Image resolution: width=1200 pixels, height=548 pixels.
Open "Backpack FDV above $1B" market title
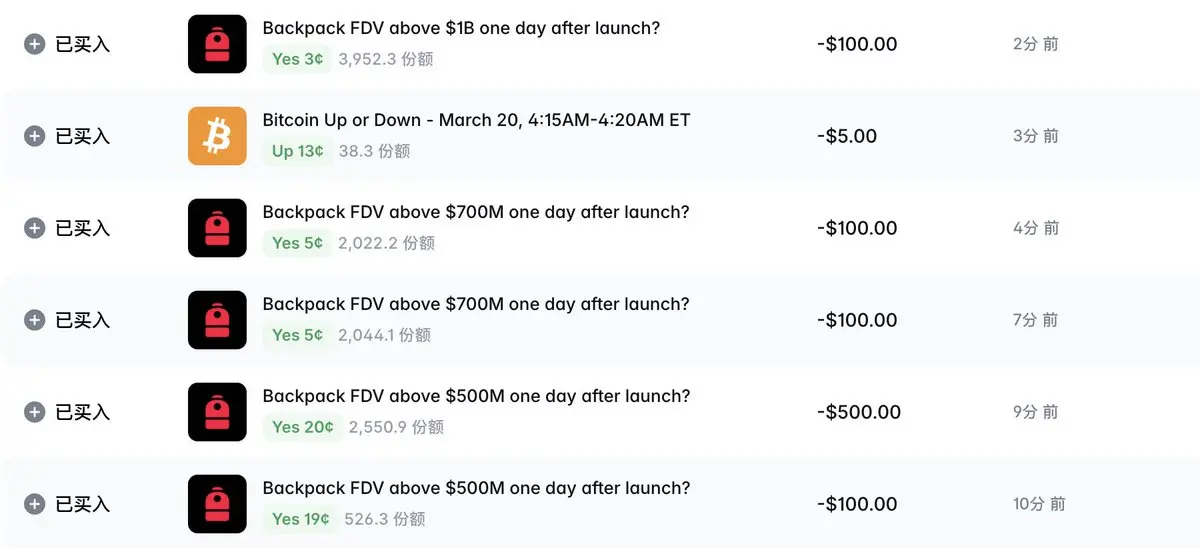click(461, 28)
